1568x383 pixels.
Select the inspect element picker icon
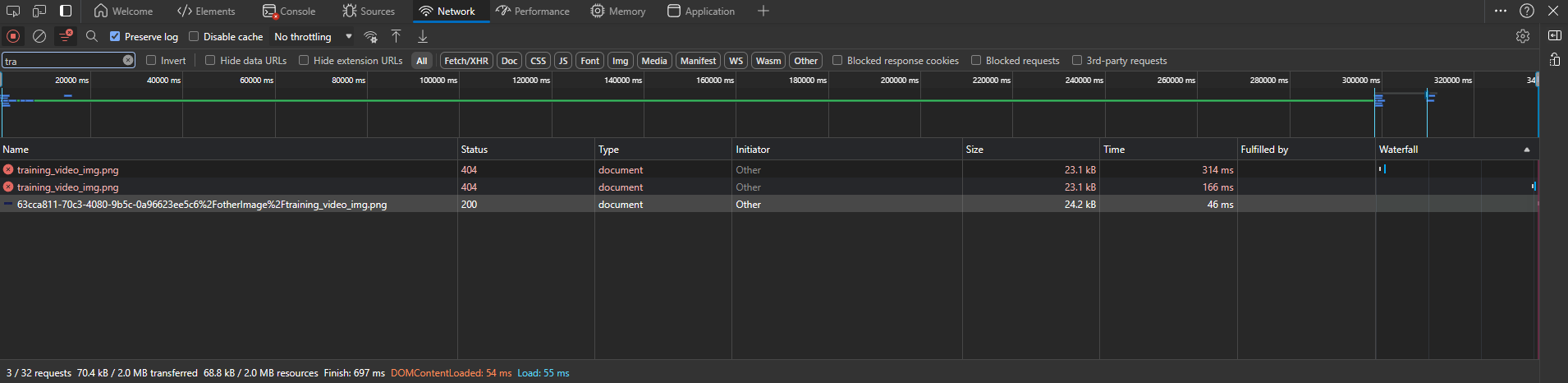13,11
